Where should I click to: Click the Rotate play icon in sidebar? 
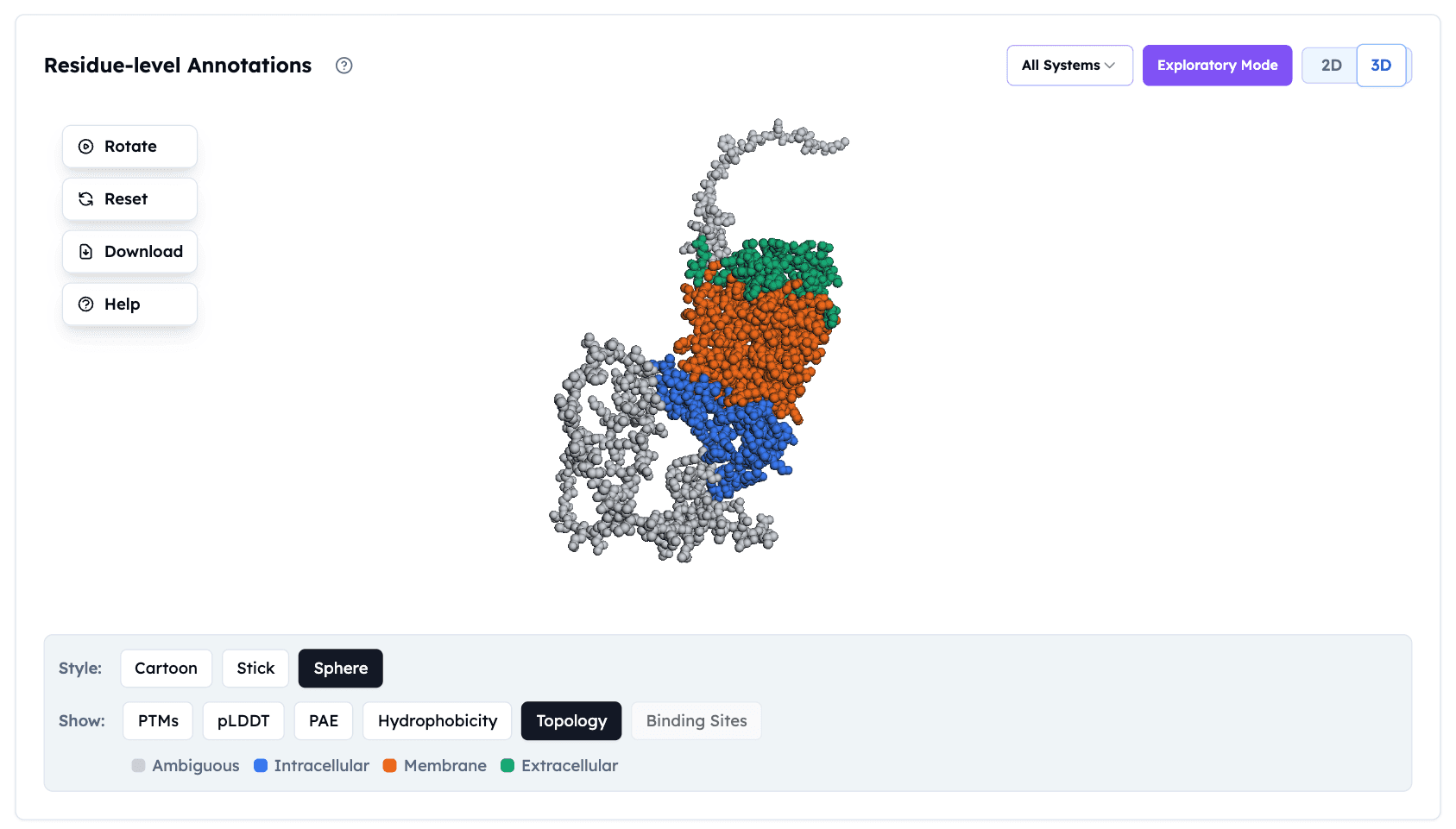(85, 146)
